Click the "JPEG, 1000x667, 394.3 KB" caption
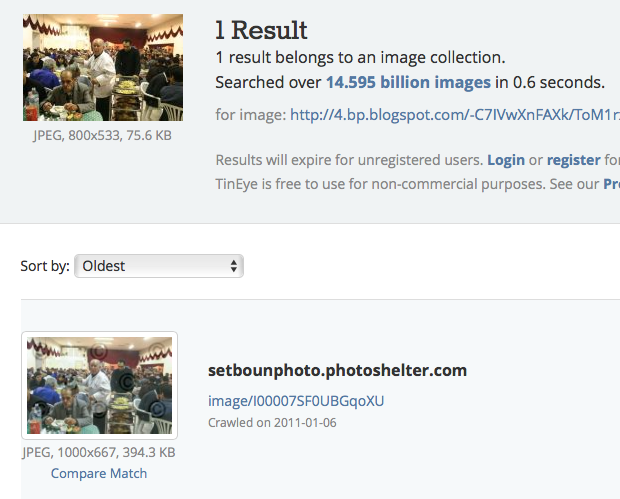The image size is (620, 499). [x=99, y=453]
